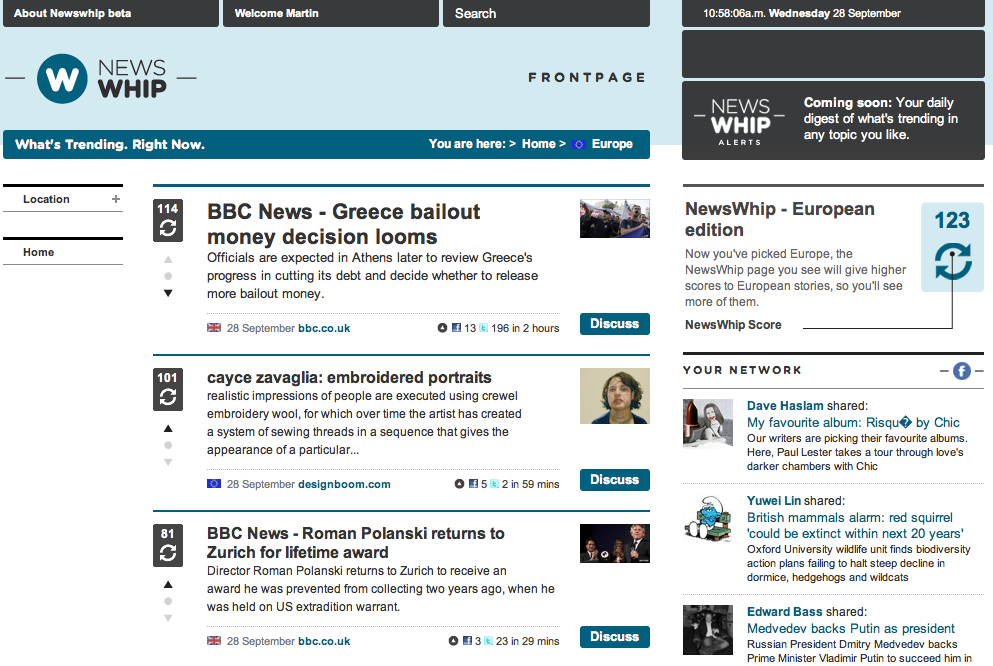993x666 pixels.
Task: Select Home in the left sidebar
Action: click(39, 252)
